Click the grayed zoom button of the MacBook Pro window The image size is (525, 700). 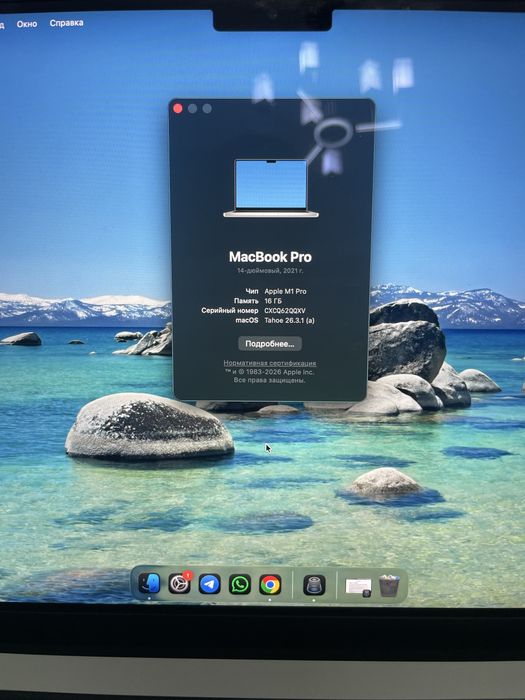pos(207,108)
